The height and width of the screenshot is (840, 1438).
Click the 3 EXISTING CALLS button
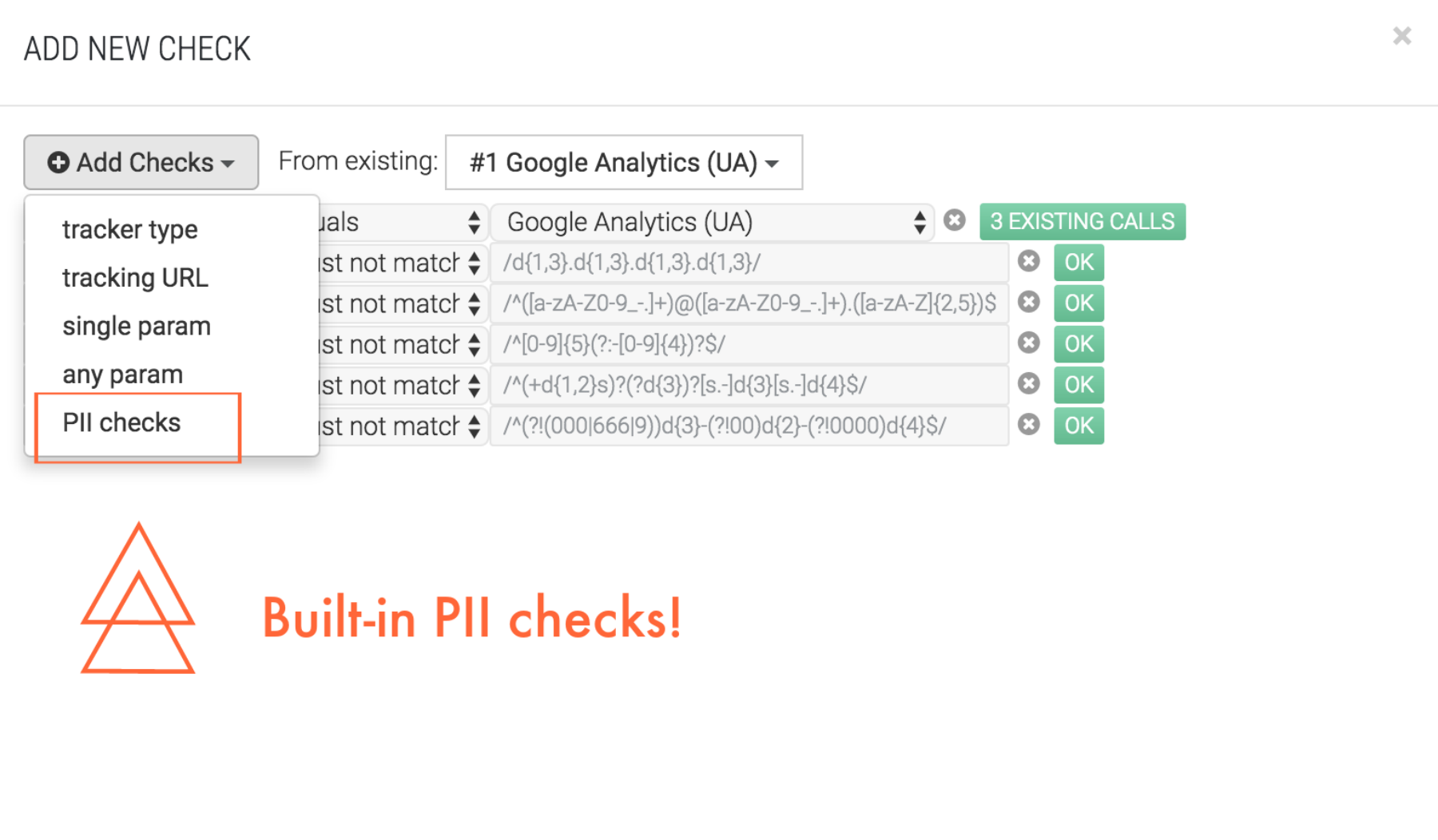coord(1082,221)
